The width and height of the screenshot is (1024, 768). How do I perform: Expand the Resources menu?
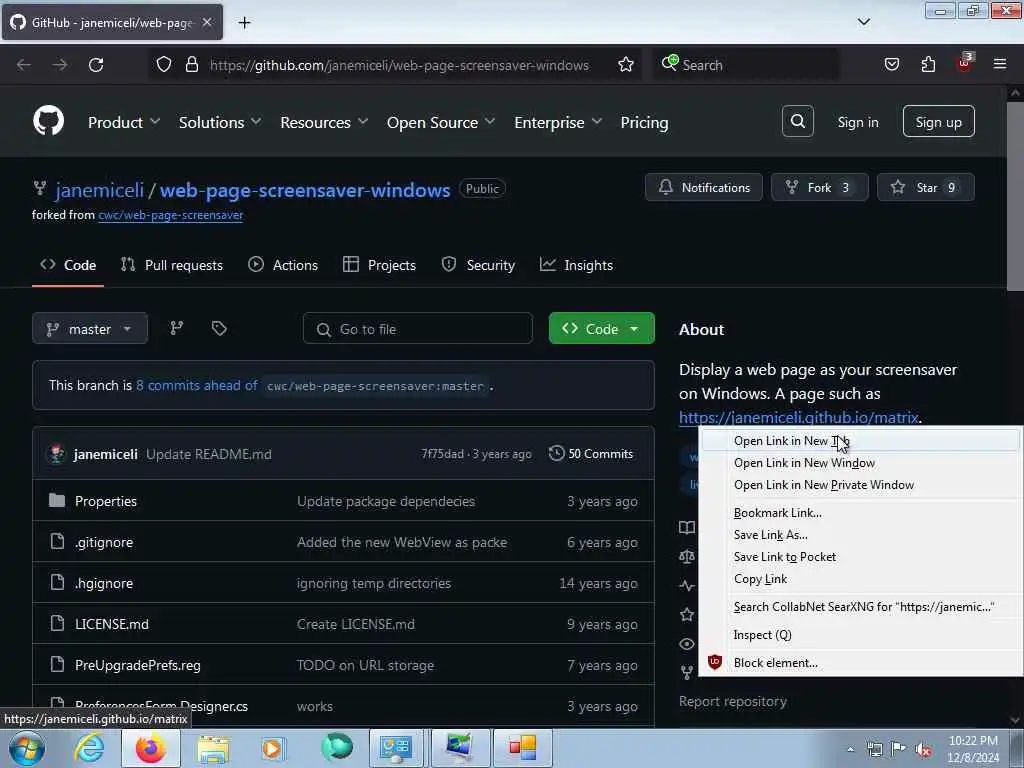coord(324,122)
